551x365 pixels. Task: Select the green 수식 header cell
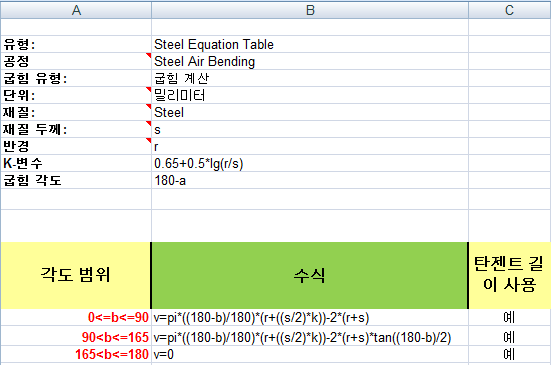310,275
